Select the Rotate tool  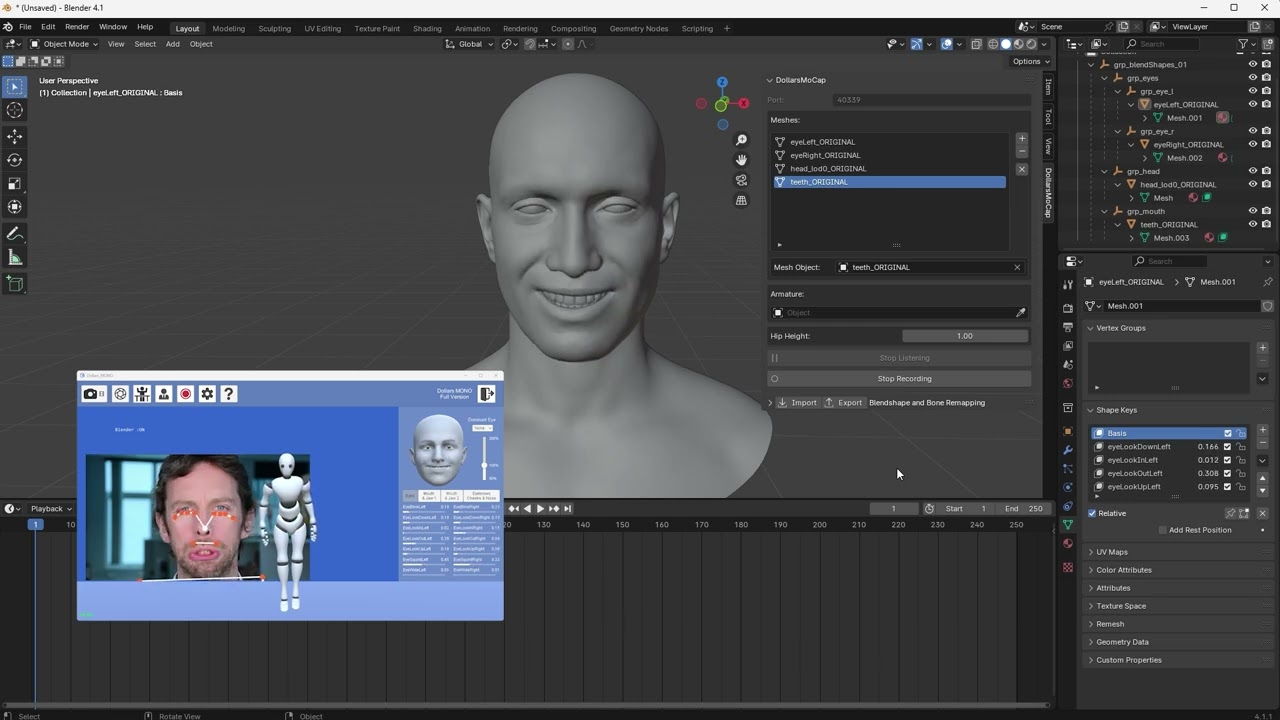(x=14, y=160)
